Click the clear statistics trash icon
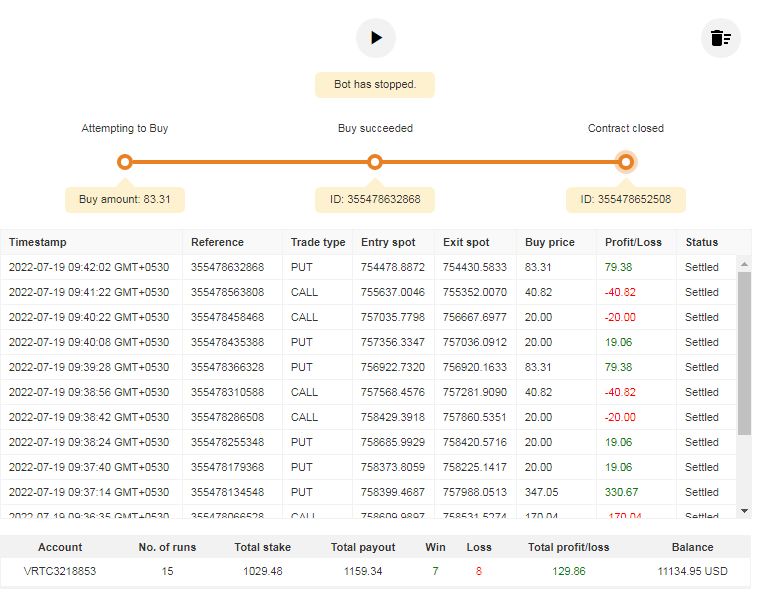Viewport: 759px width, 595px height. coord(720,38)
